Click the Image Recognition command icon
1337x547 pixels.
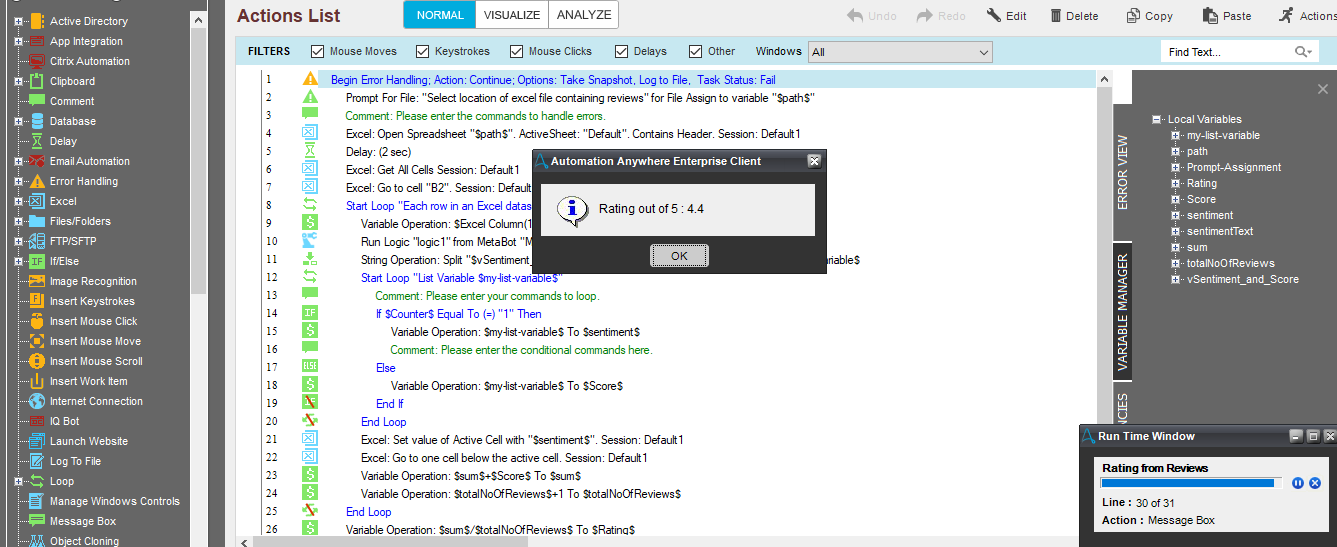(36, 281)
